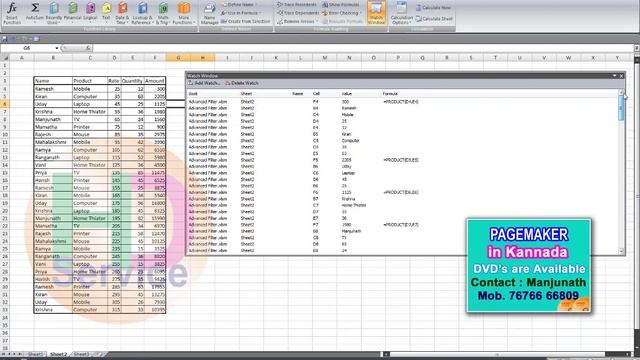Viewport: 640px width, 360px height.
Task: Click Calculate Now
Action: click(433, 8)
